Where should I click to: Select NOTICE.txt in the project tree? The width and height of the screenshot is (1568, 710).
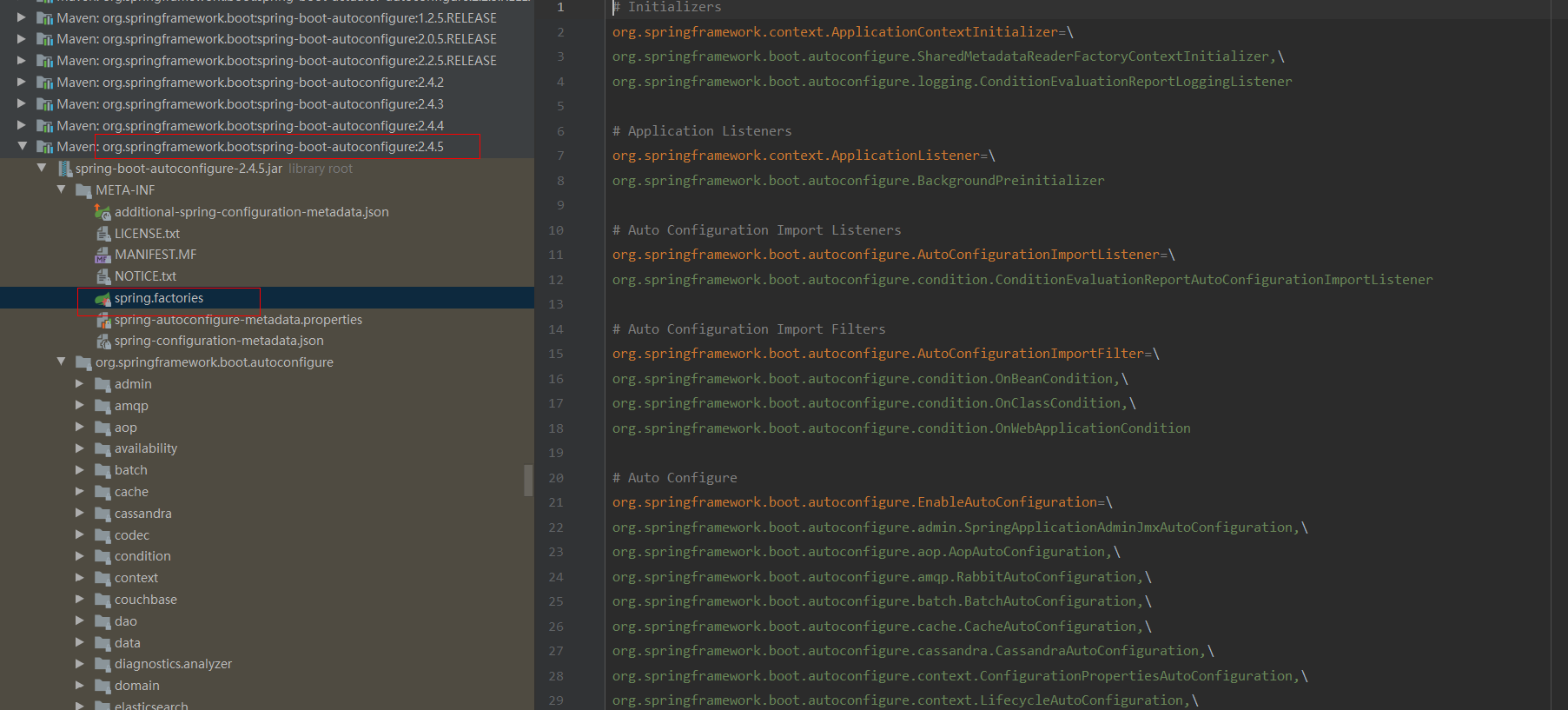point(145,275)
